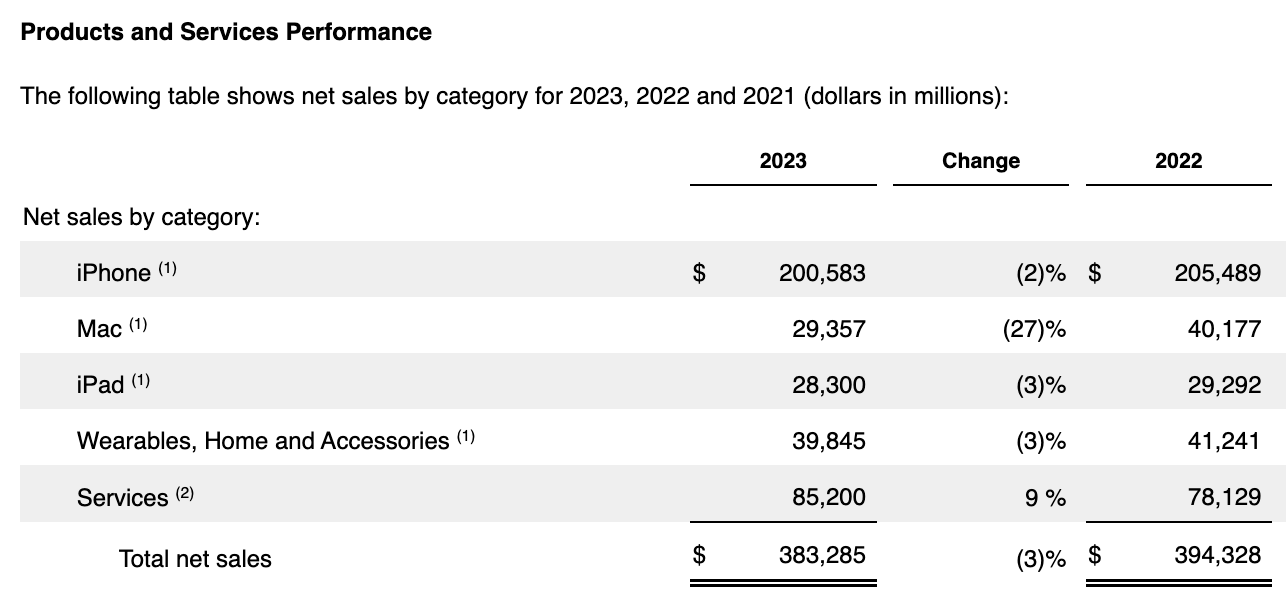Click the Mac row label
The width and height of the screenshot is (1286, 602).
coord(100,328)
